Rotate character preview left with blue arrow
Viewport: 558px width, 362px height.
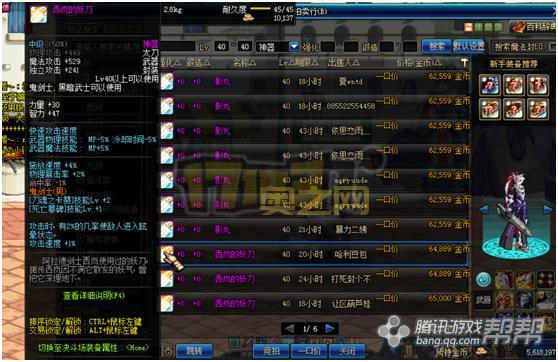tap(484, 209)
